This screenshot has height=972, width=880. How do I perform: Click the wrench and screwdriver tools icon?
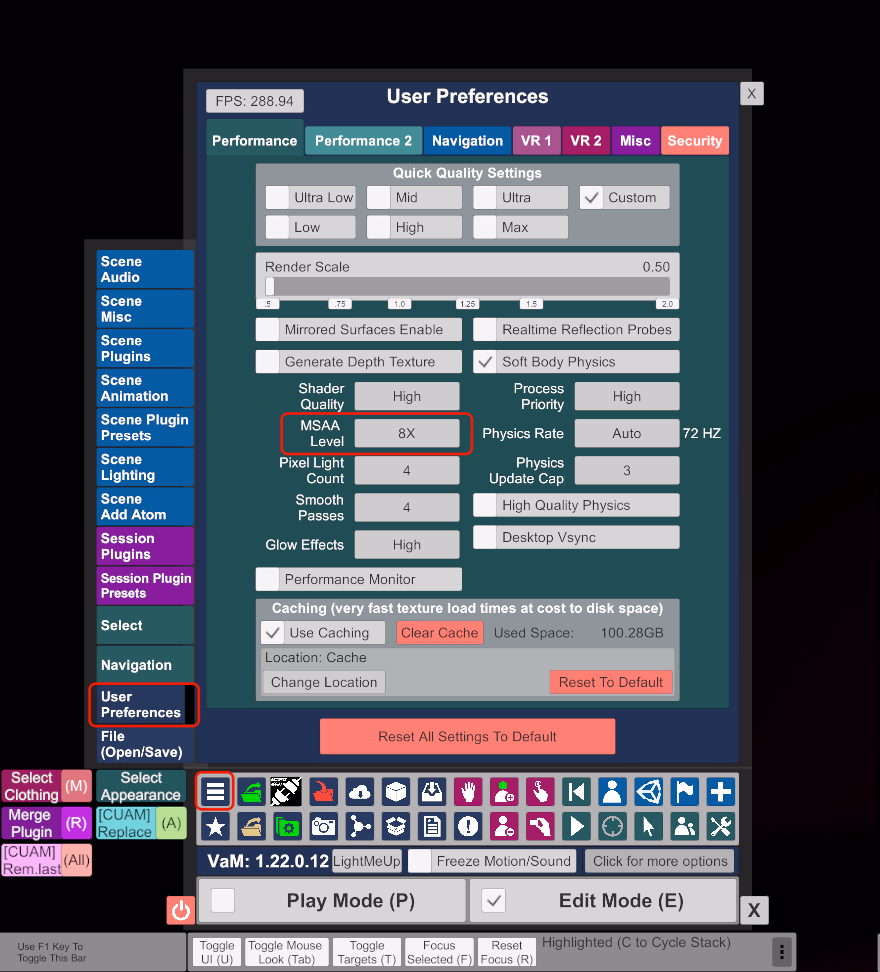[720, 826]
